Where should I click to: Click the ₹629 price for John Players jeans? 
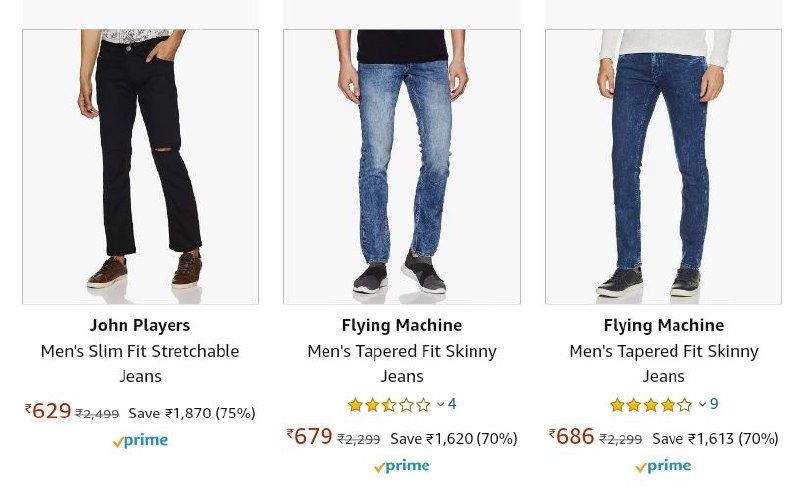[x=49, y=411]
